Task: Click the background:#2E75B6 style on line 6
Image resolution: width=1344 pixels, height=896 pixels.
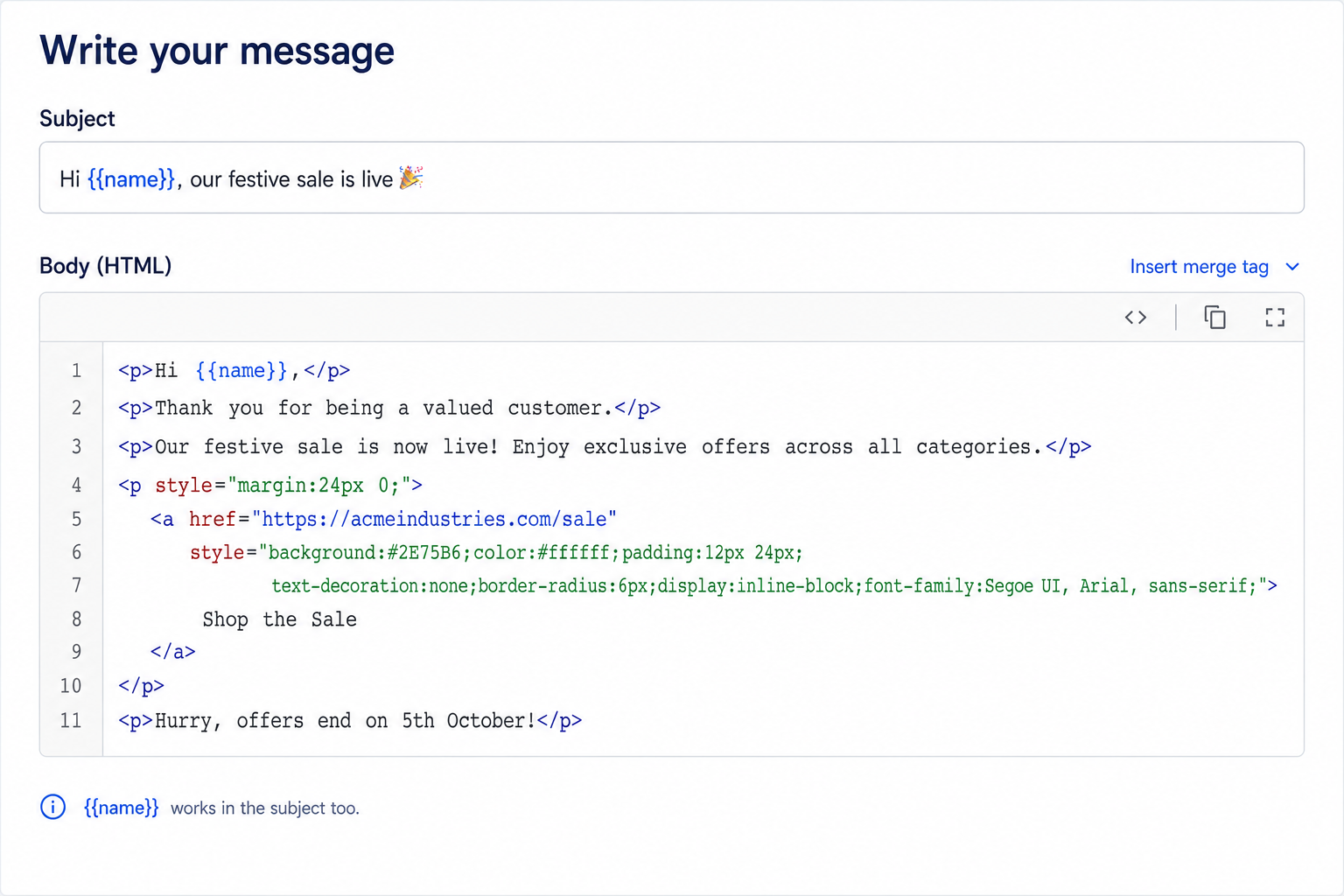Action: tap(364, 553)
